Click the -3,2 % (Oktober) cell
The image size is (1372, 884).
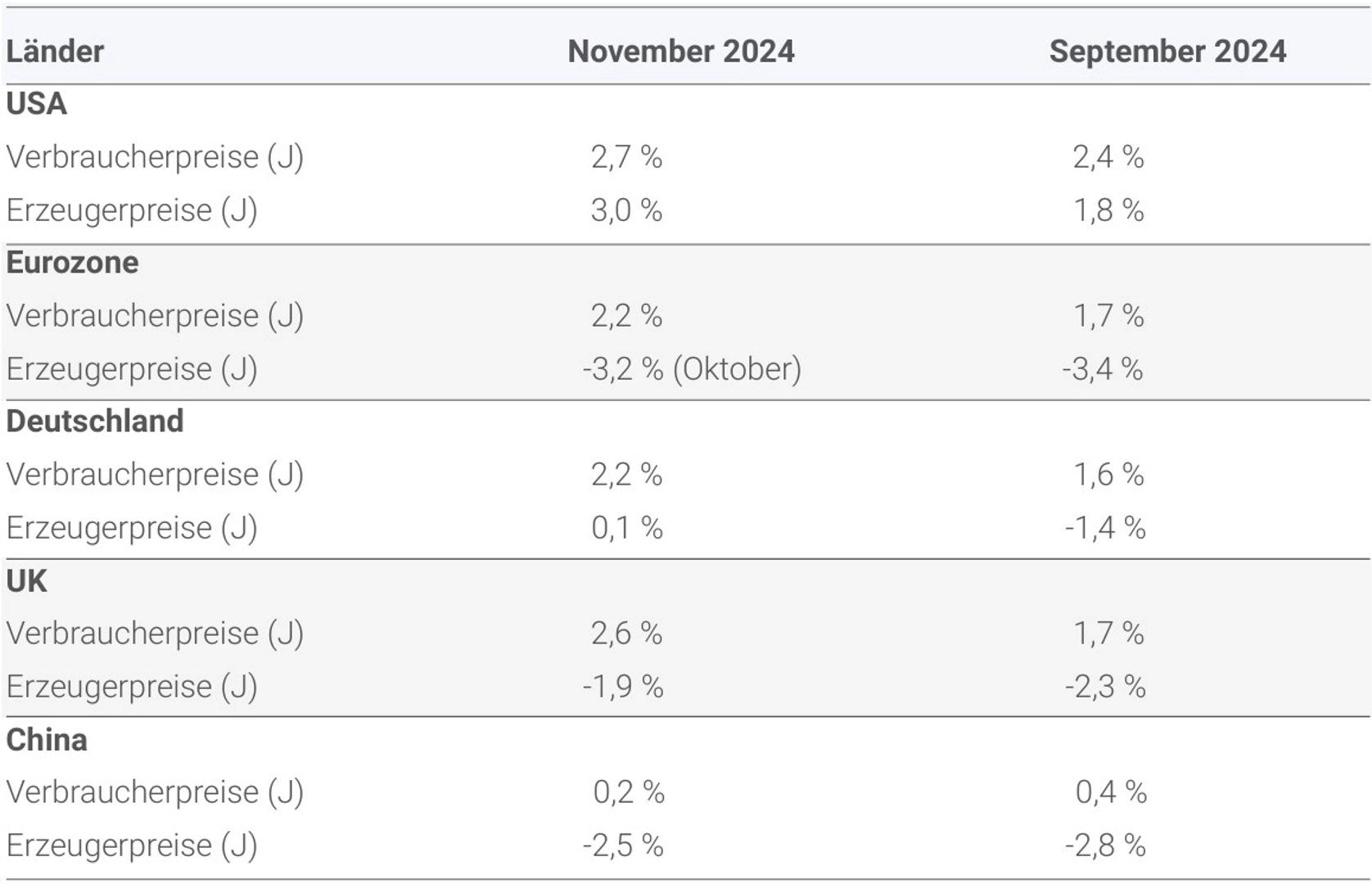tap(691, 369)
